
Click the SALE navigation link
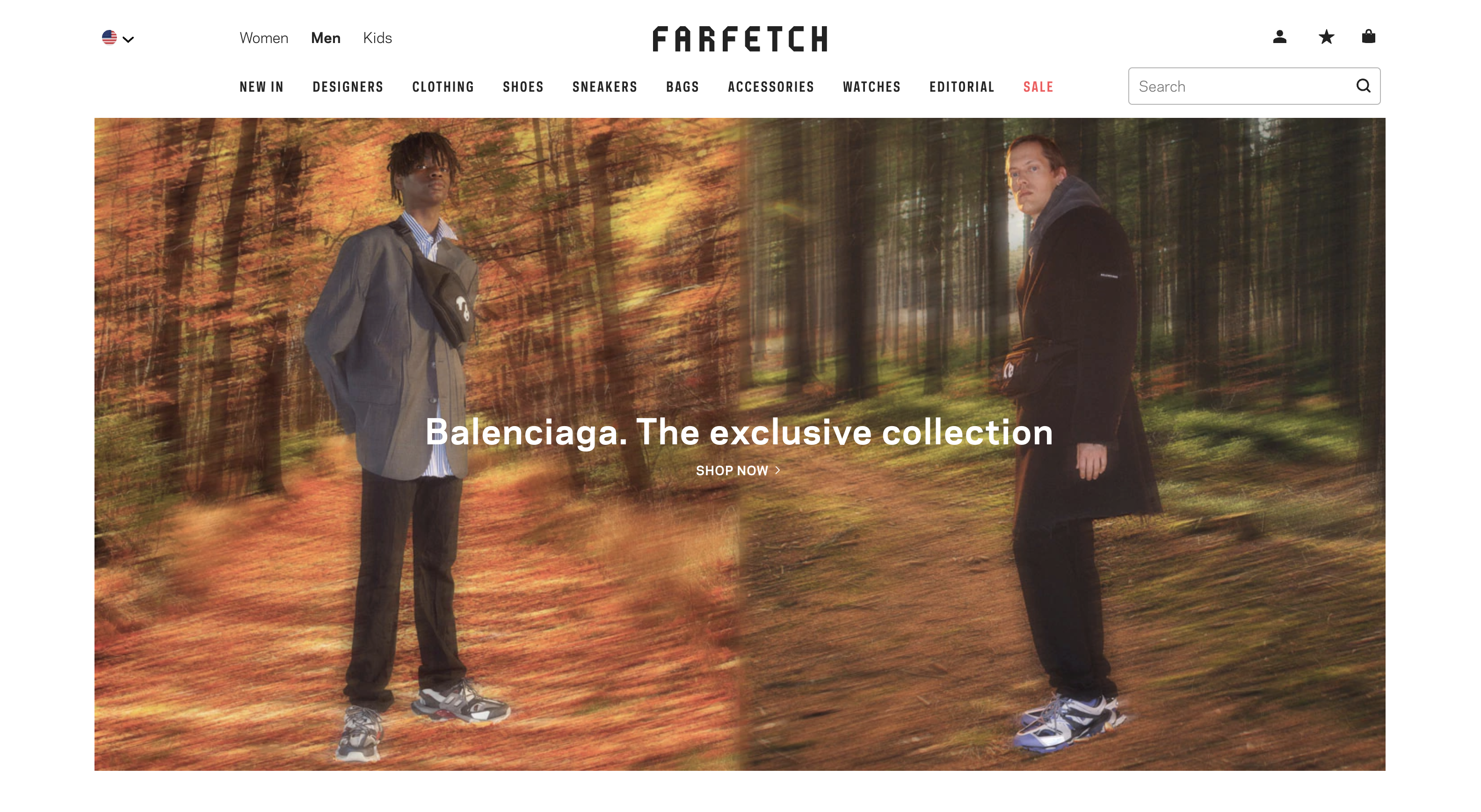pyautogui.click(x=1037, y=86)
